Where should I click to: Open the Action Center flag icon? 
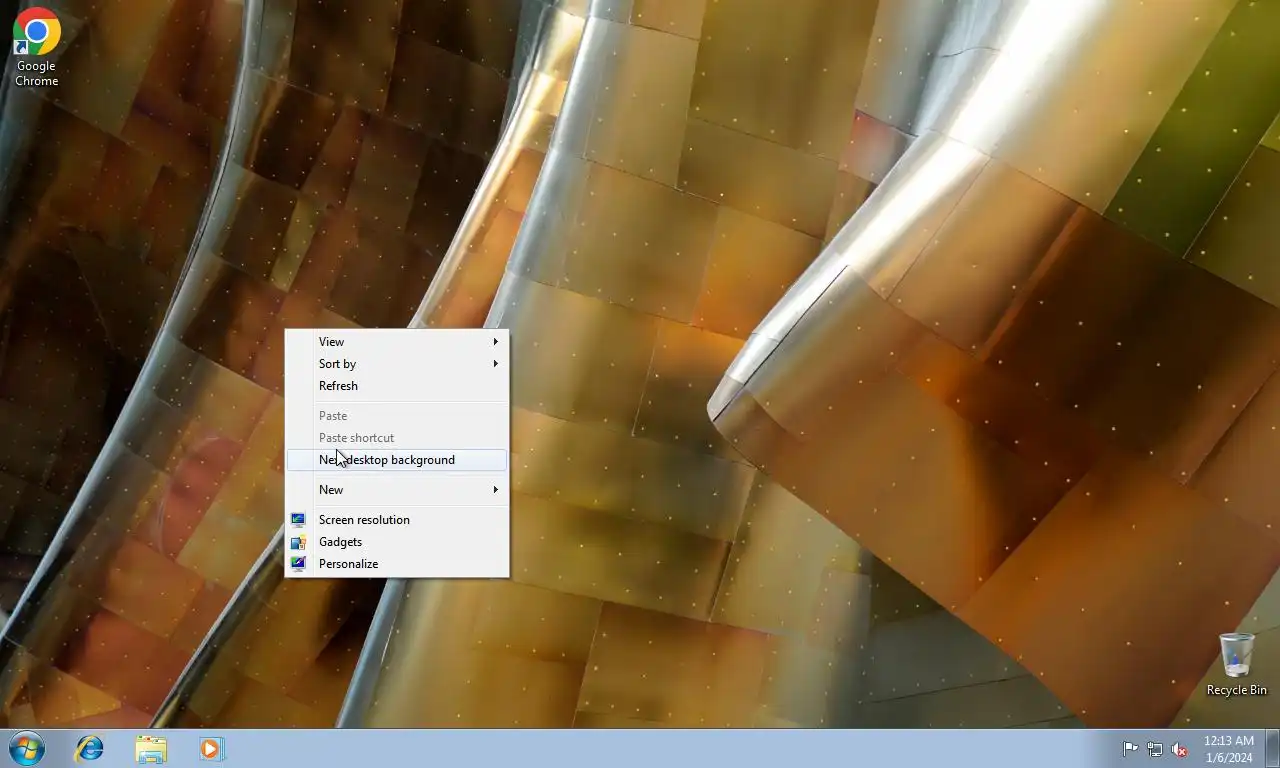[1130, 749]
